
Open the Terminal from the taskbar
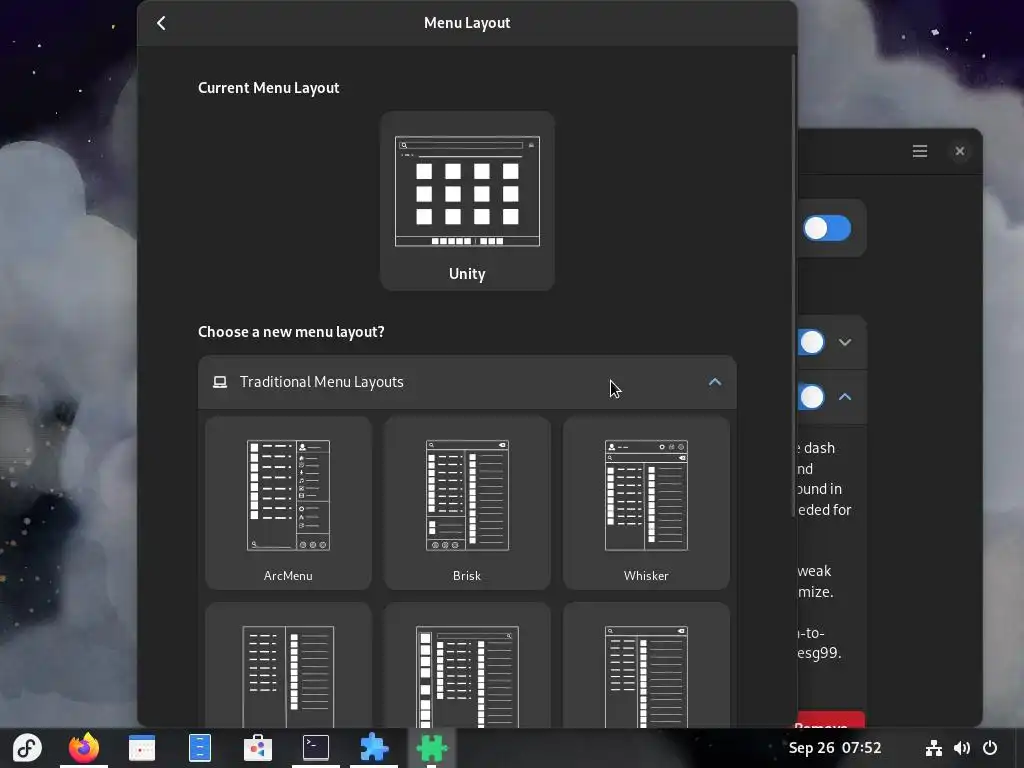(315, 748)
